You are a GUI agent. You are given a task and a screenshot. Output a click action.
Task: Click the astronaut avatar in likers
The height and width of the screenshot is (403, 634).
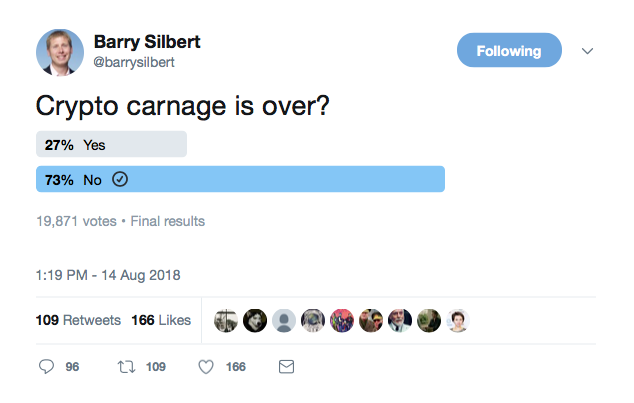(x=313, y=321)
